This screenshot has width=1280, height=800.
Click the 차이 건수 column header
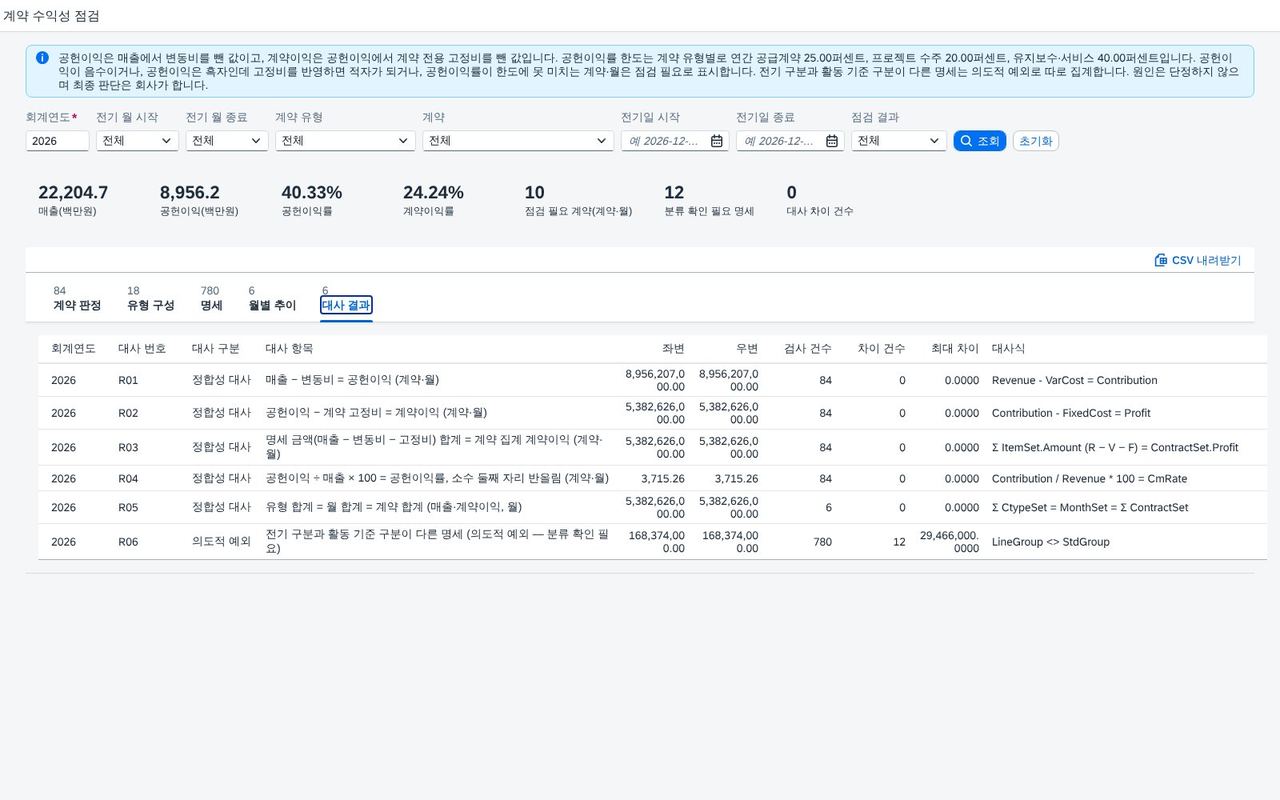click(881, 349)
